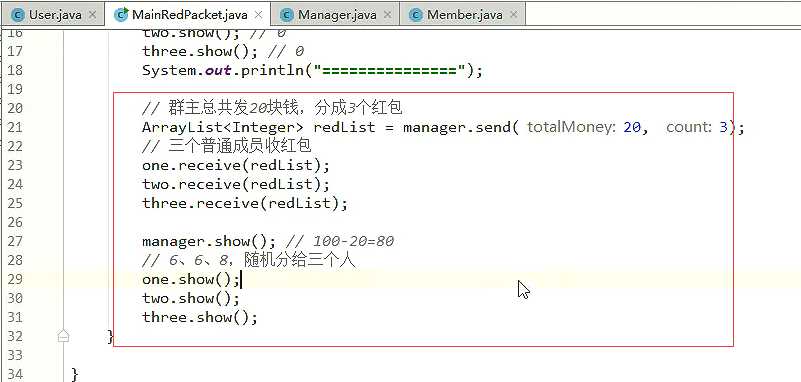Click 'one.show();' on line 29
This screenshot has height=382, width=801.
click(x=191, y=279)
